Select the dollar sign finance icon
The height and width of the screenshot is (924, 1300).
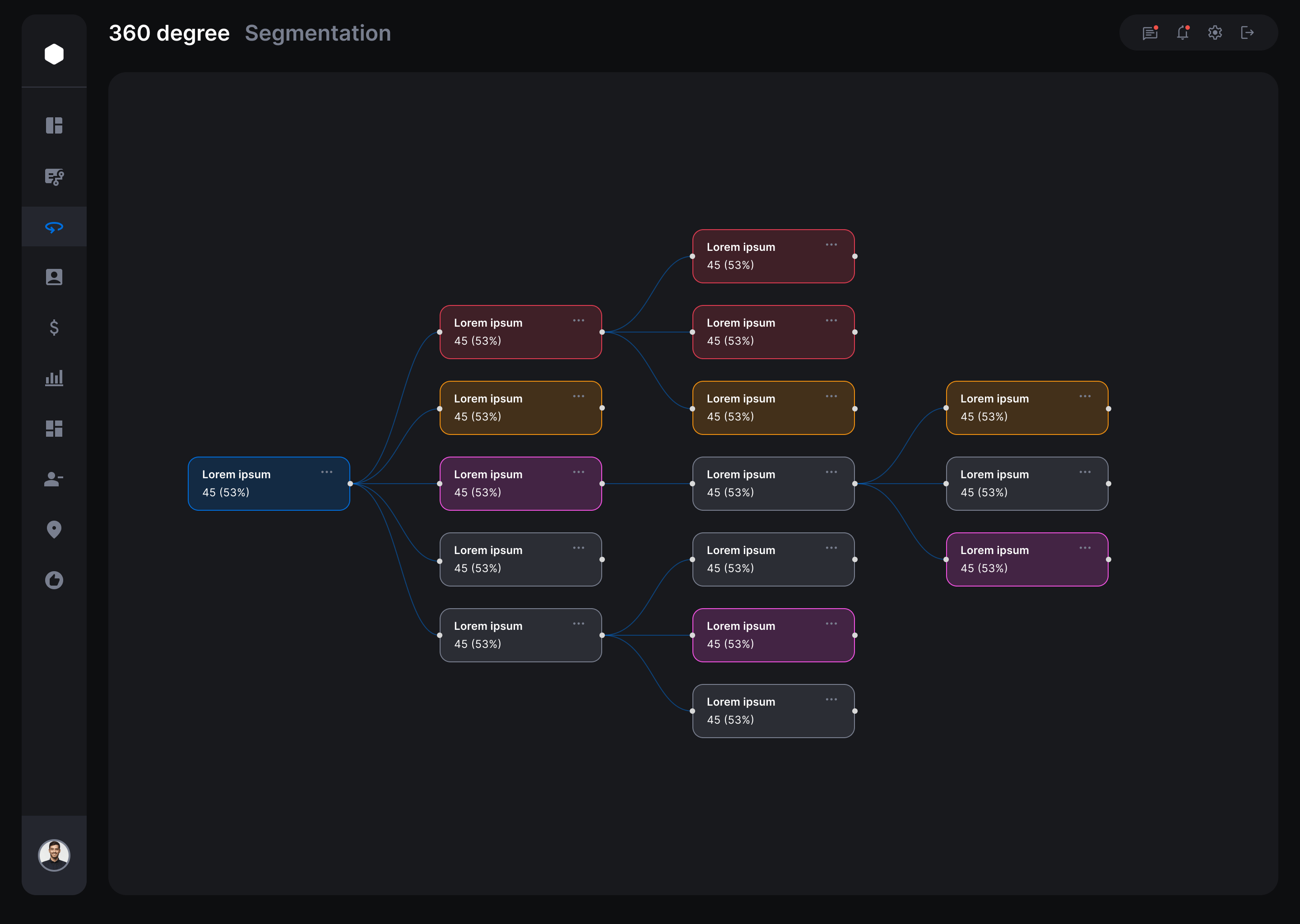pos(54,327)
